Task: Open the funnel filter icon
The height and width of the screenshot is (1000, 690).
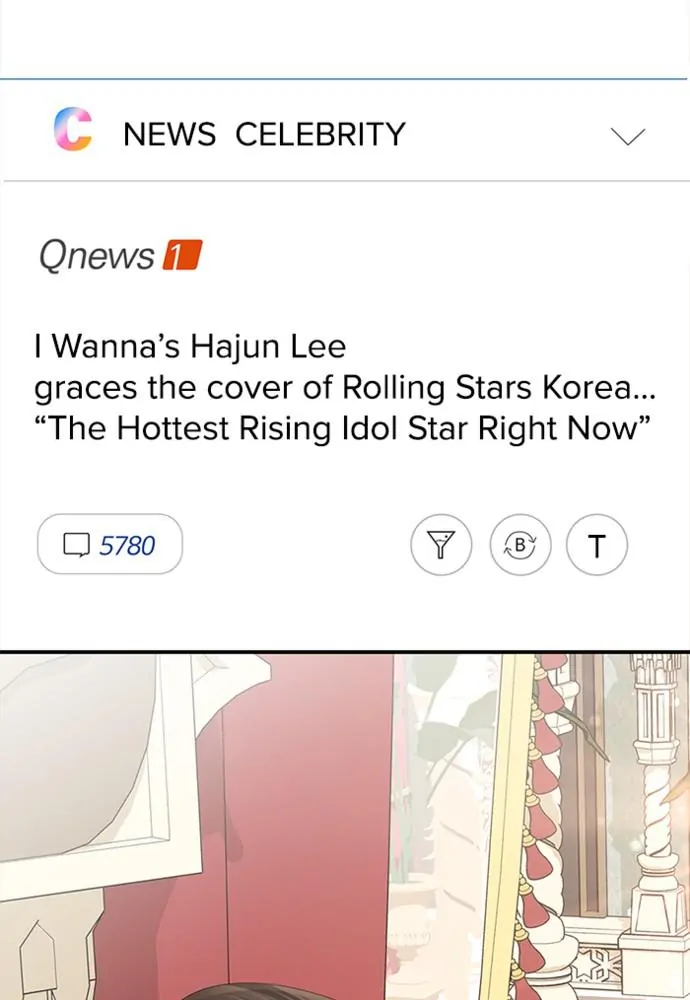Action: pos(441,545)
